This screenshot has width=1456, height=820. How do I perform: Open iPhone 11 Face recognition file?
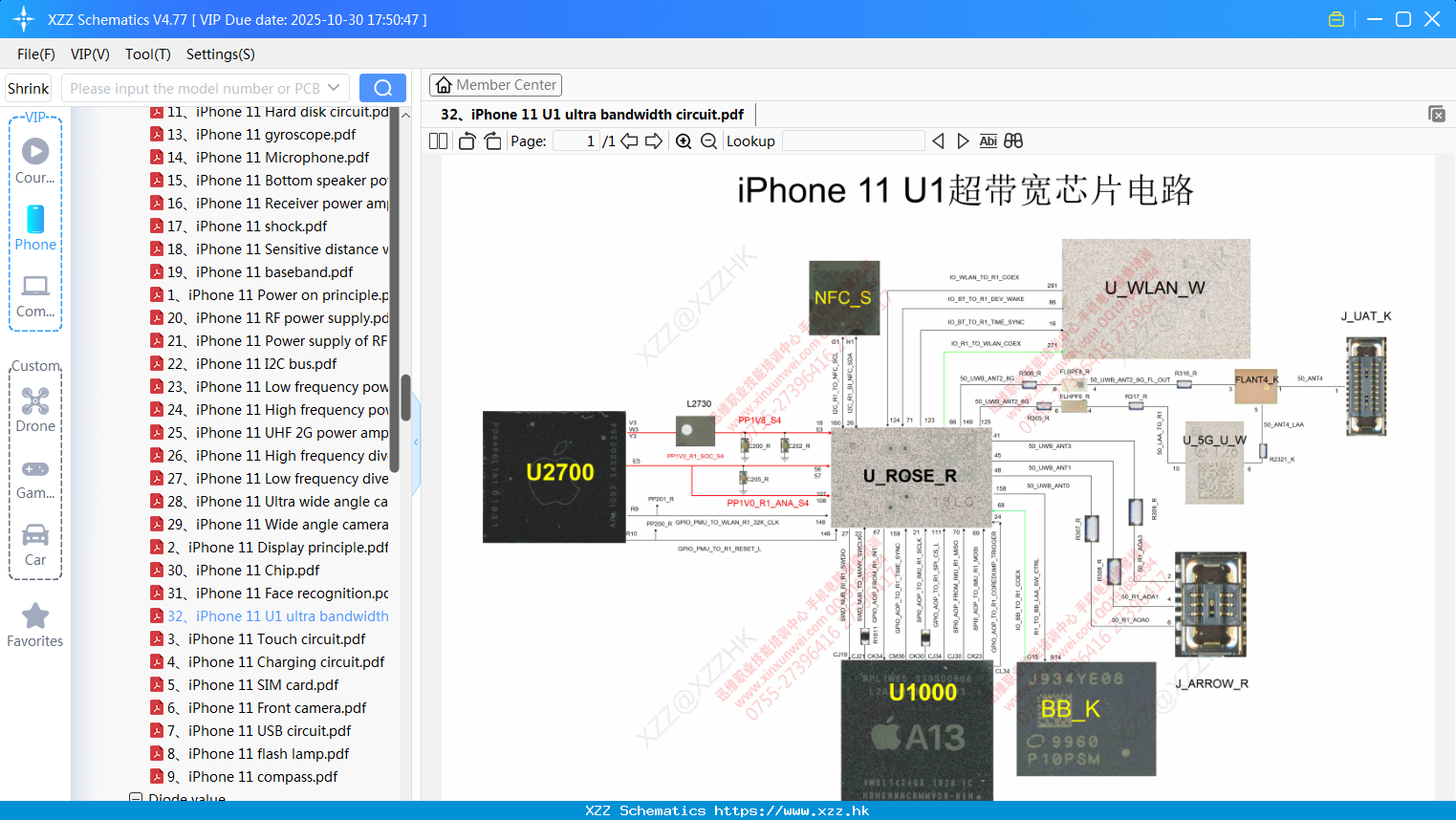coord(278,593)
